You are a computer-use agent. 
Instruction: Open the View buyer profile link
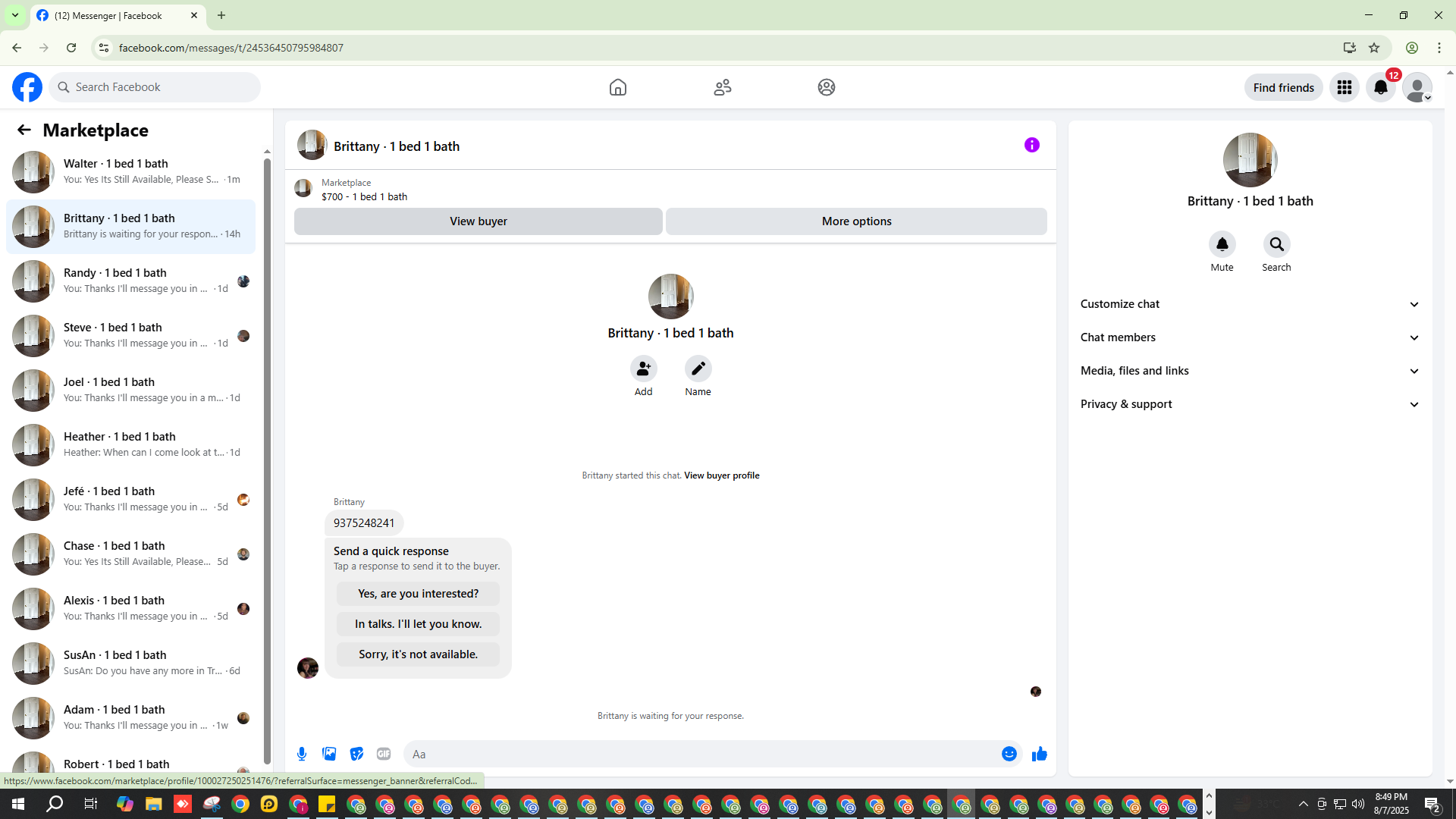[722, 475]
